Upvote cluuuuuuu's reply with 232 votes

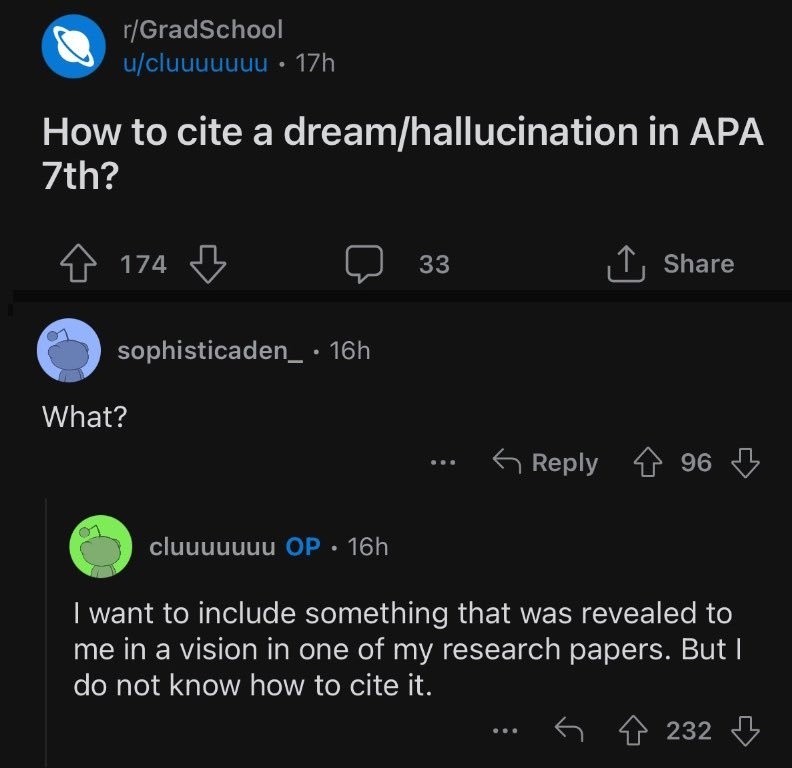click(x=633, y=731)
